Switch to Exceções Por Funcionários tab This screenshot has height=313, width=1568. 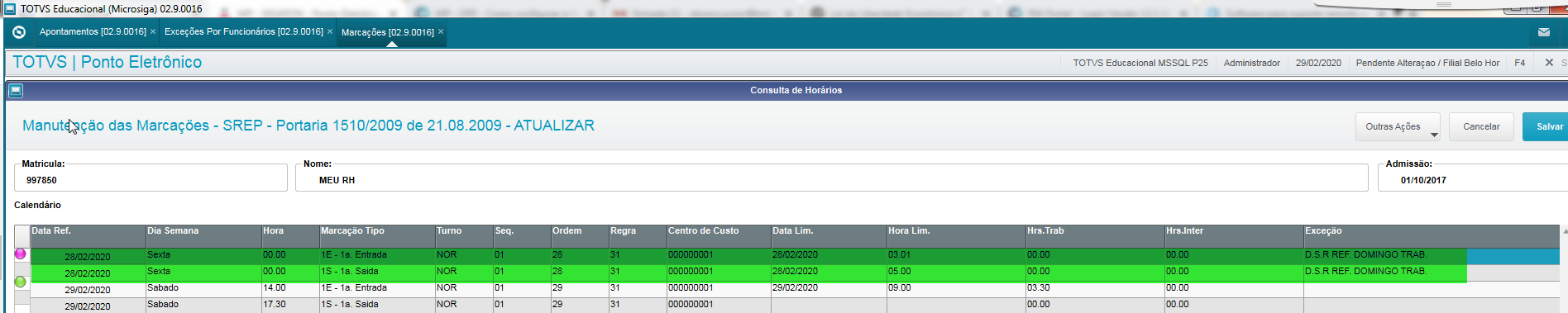click(244, 31)
